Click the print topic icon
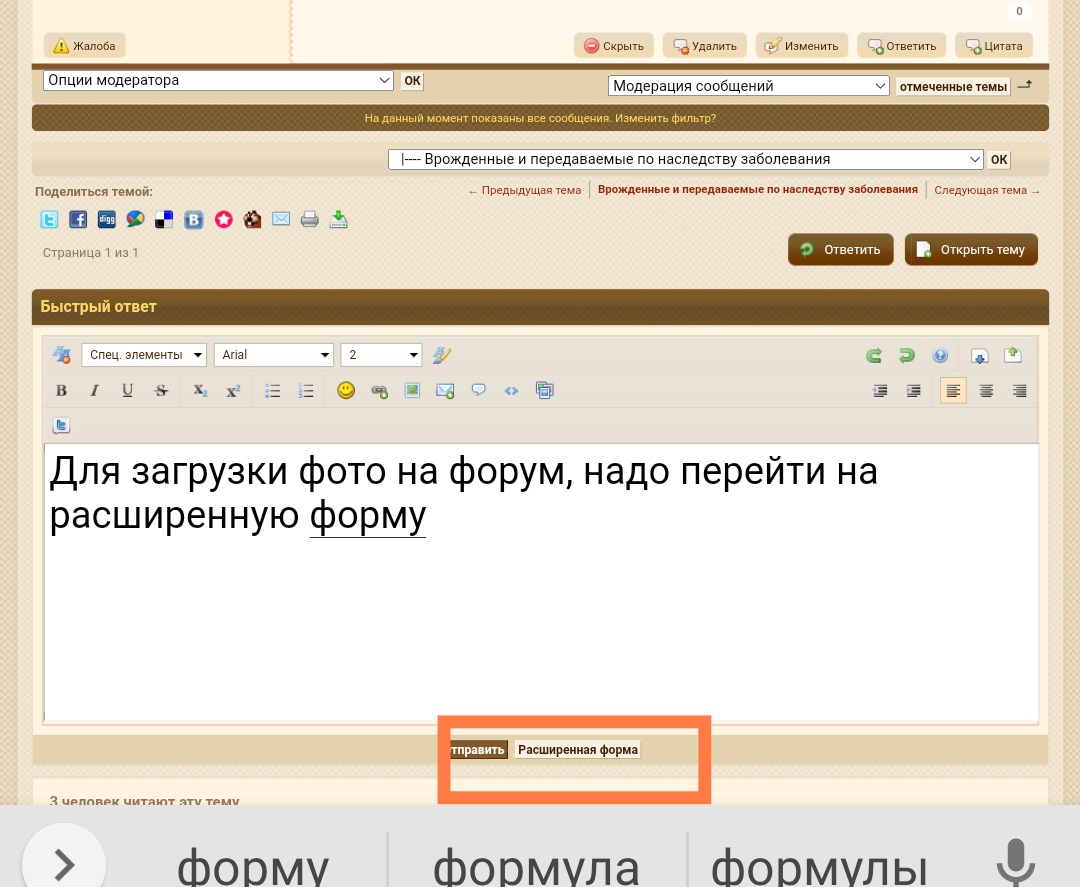 (310, 220)
